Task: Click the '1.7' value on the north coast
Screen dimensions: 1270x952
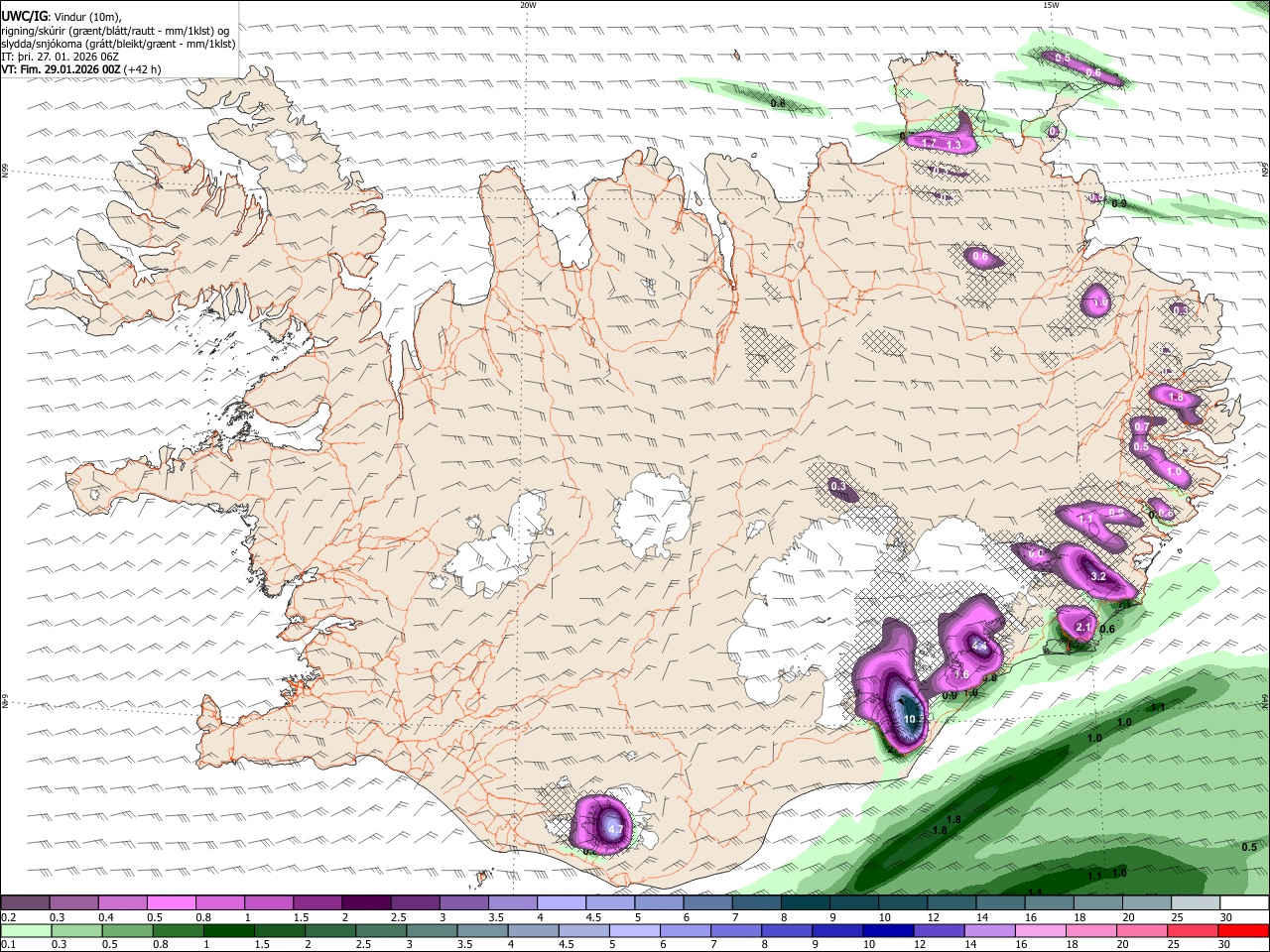Action: [x=930, y=144]
